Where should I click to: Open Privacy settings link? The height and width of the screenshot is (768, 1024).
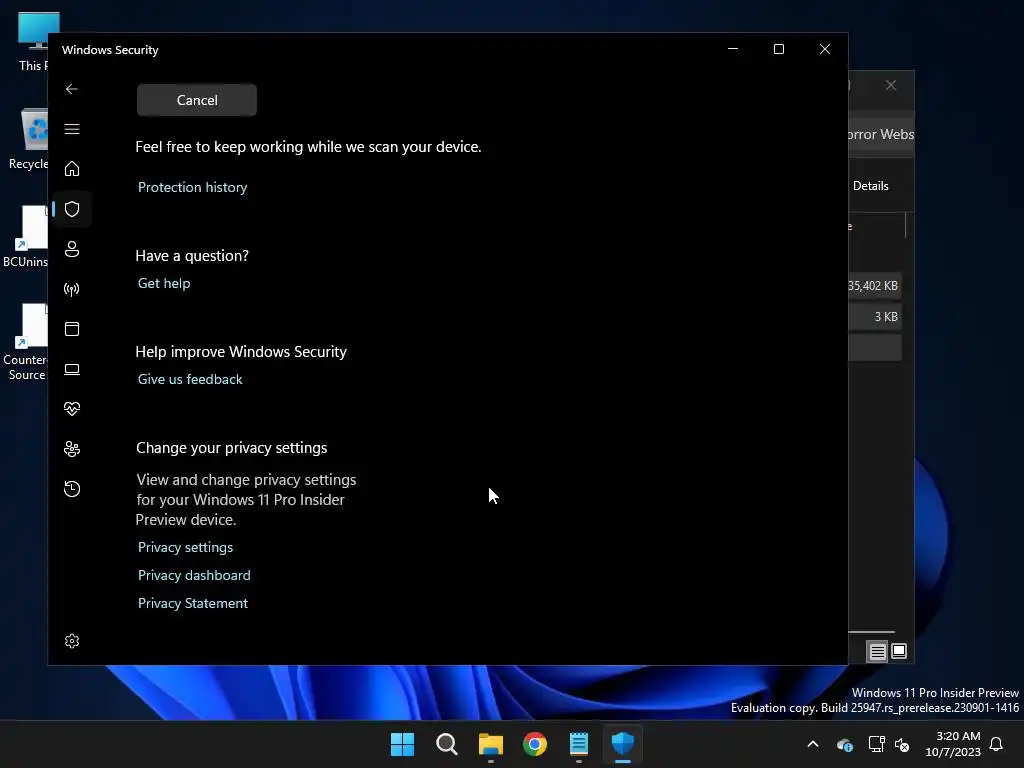185,547
